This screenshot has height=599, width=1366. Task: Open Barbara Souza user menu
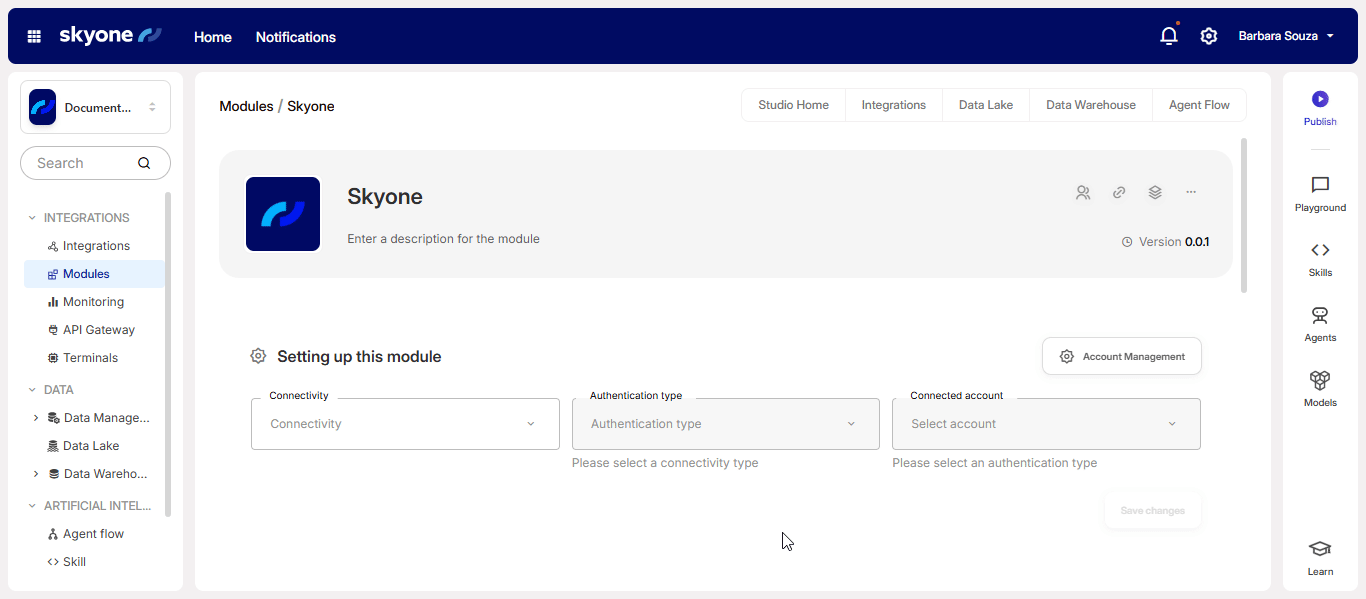[1285, 36]
